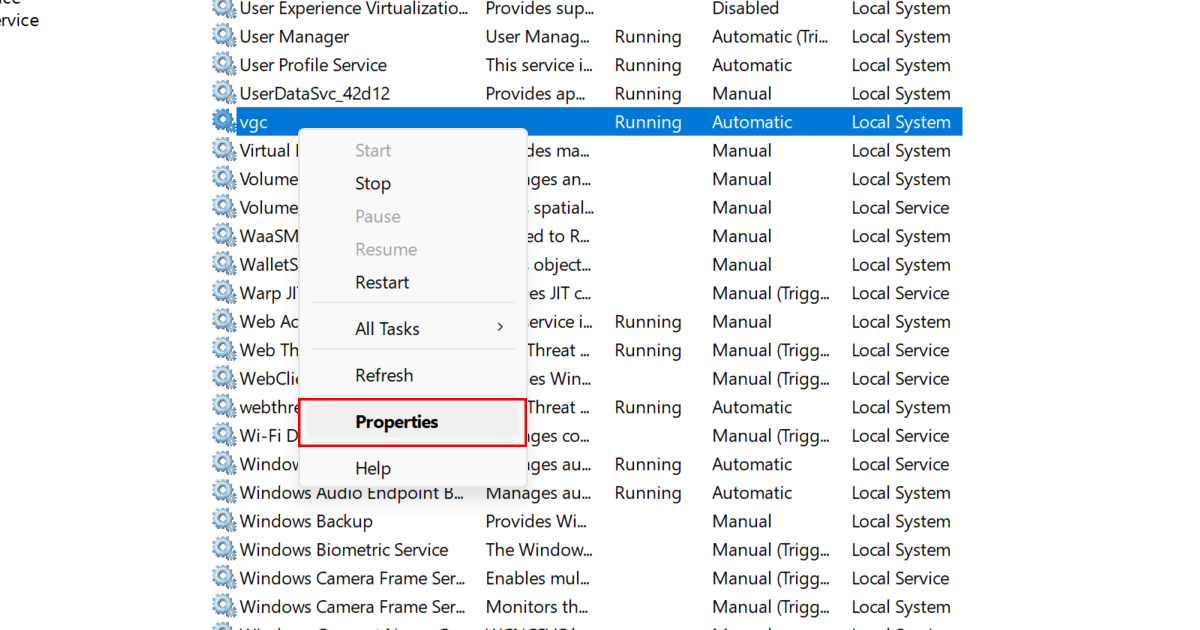
Task: Click the Windows Audio Endpoint Builder gear icon
Action: tap(222, 492)
